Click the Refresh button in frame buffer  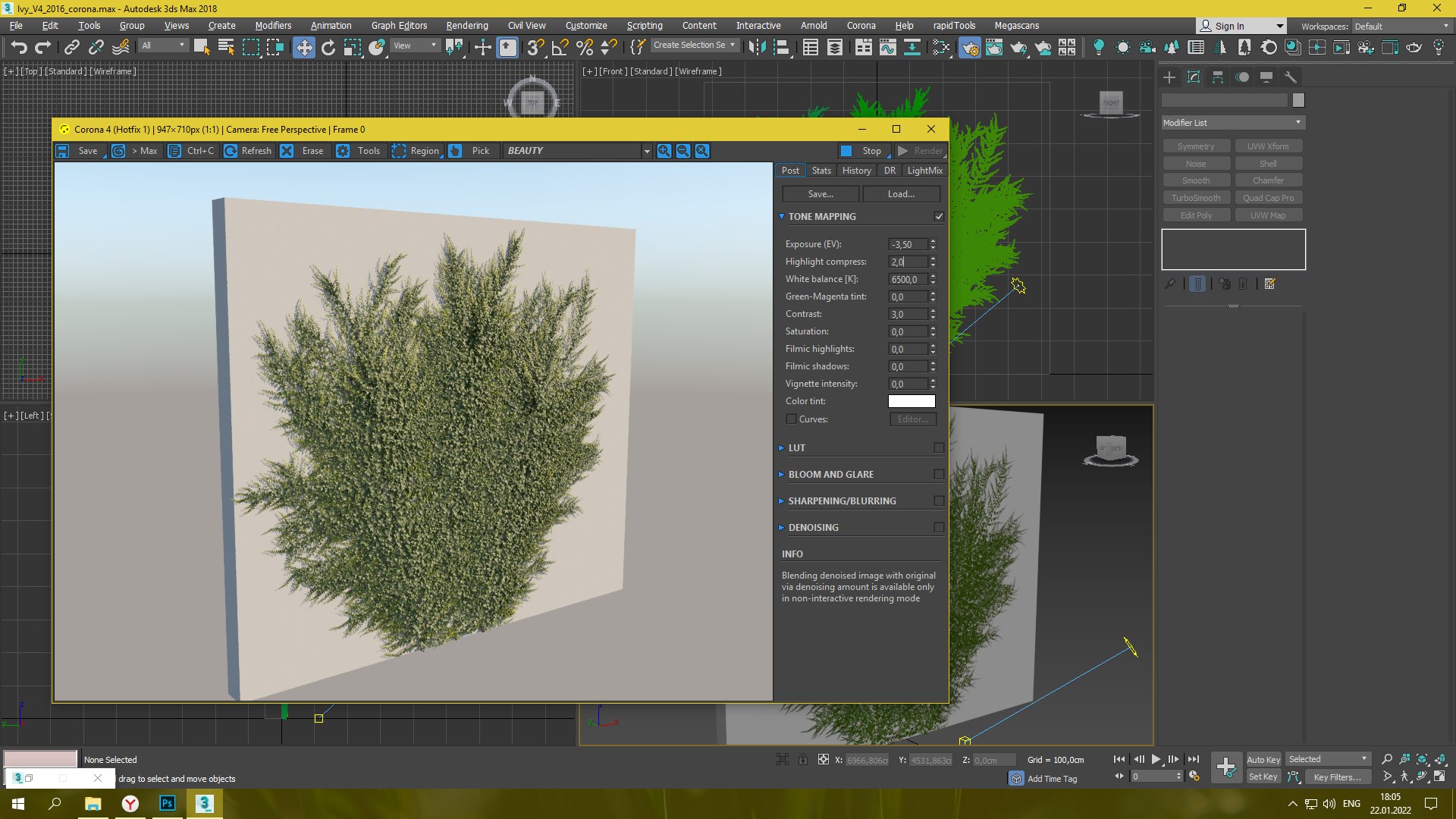tap(248, 151)
